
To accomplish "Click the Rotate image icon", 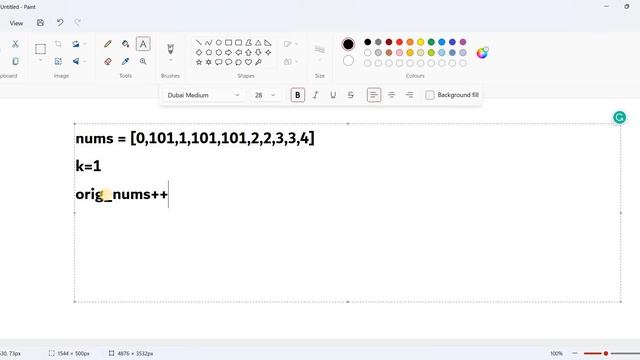I will click(76, 44).
